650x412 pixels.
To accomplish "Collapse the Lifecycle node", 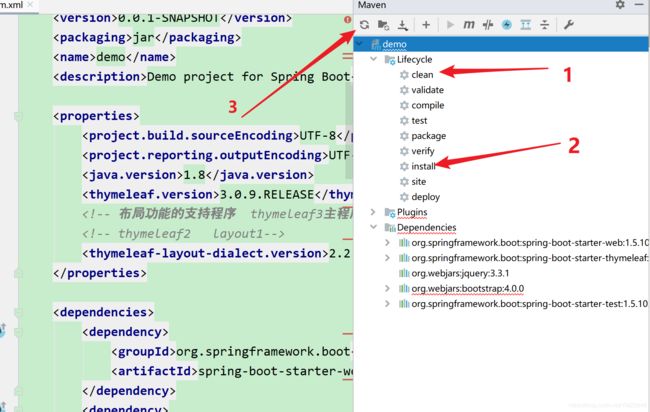I will [374, 59].
